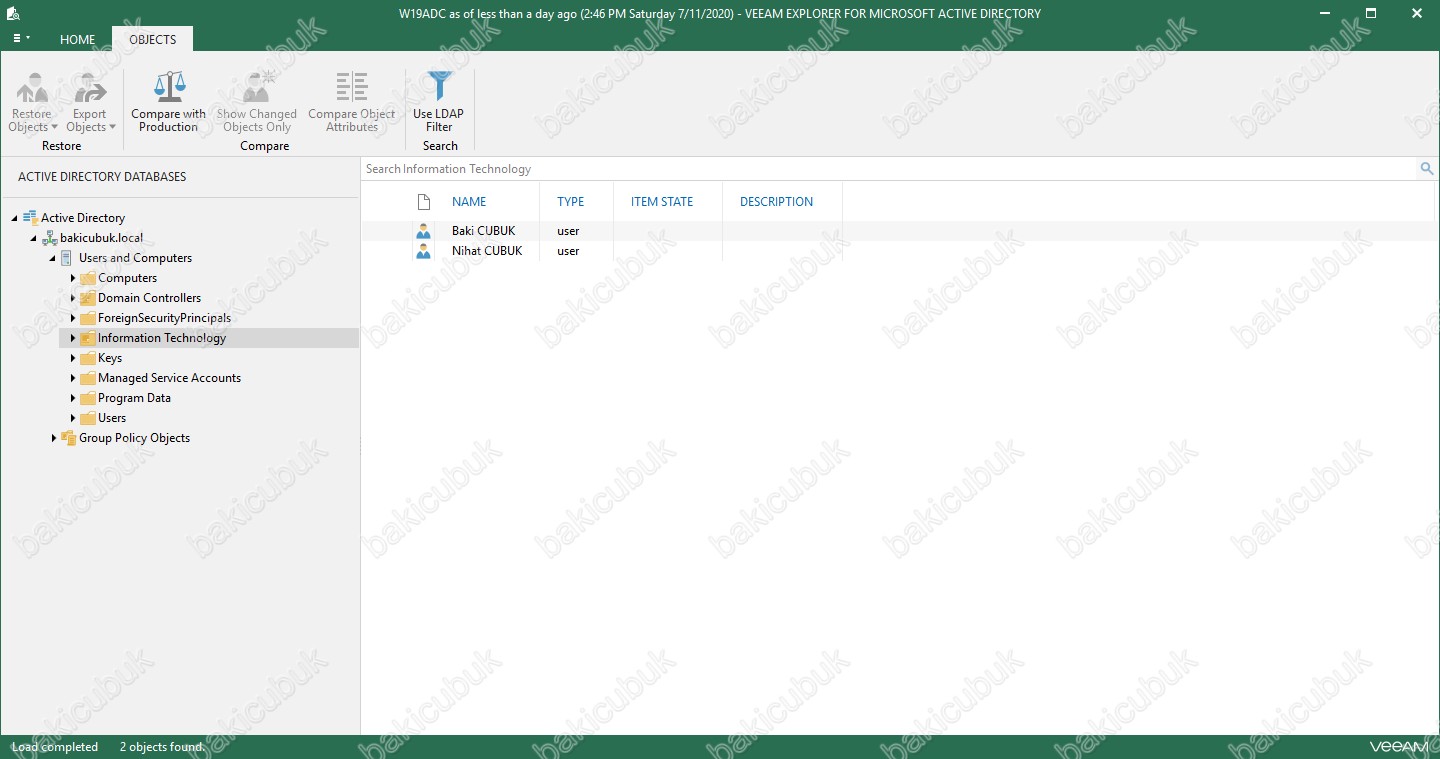This screenshot has width=1440, height=759.
Task: Expand the Domain Controllers tree node
Action: coord(73,298)
